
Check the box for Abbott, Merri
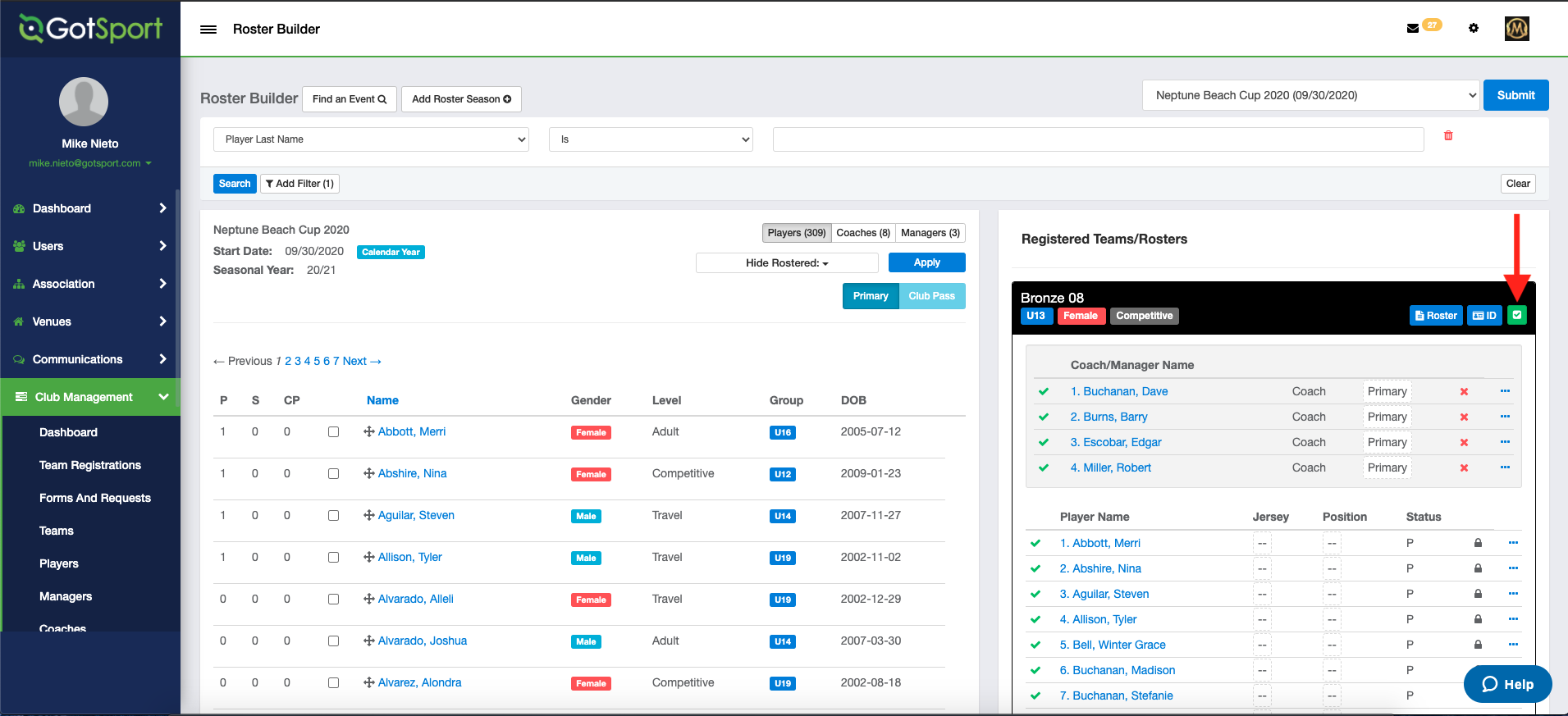pos(333,431)
